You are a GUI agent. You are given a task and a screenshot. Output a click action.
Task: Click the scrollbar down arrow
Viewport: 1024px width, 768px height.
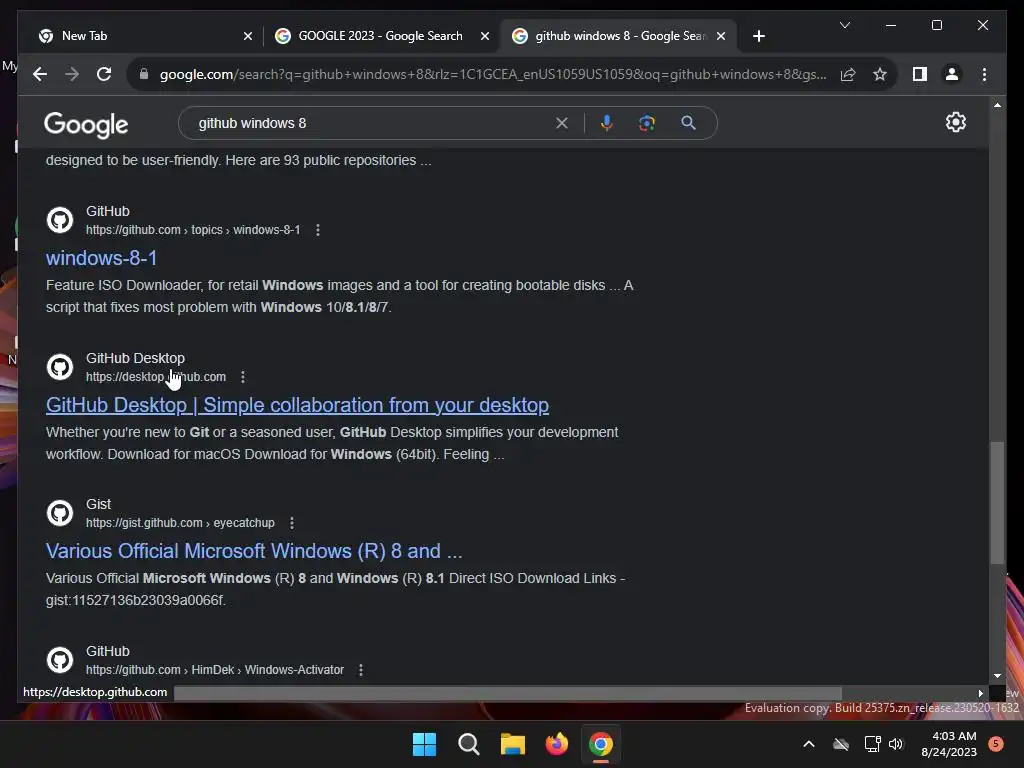997,676
